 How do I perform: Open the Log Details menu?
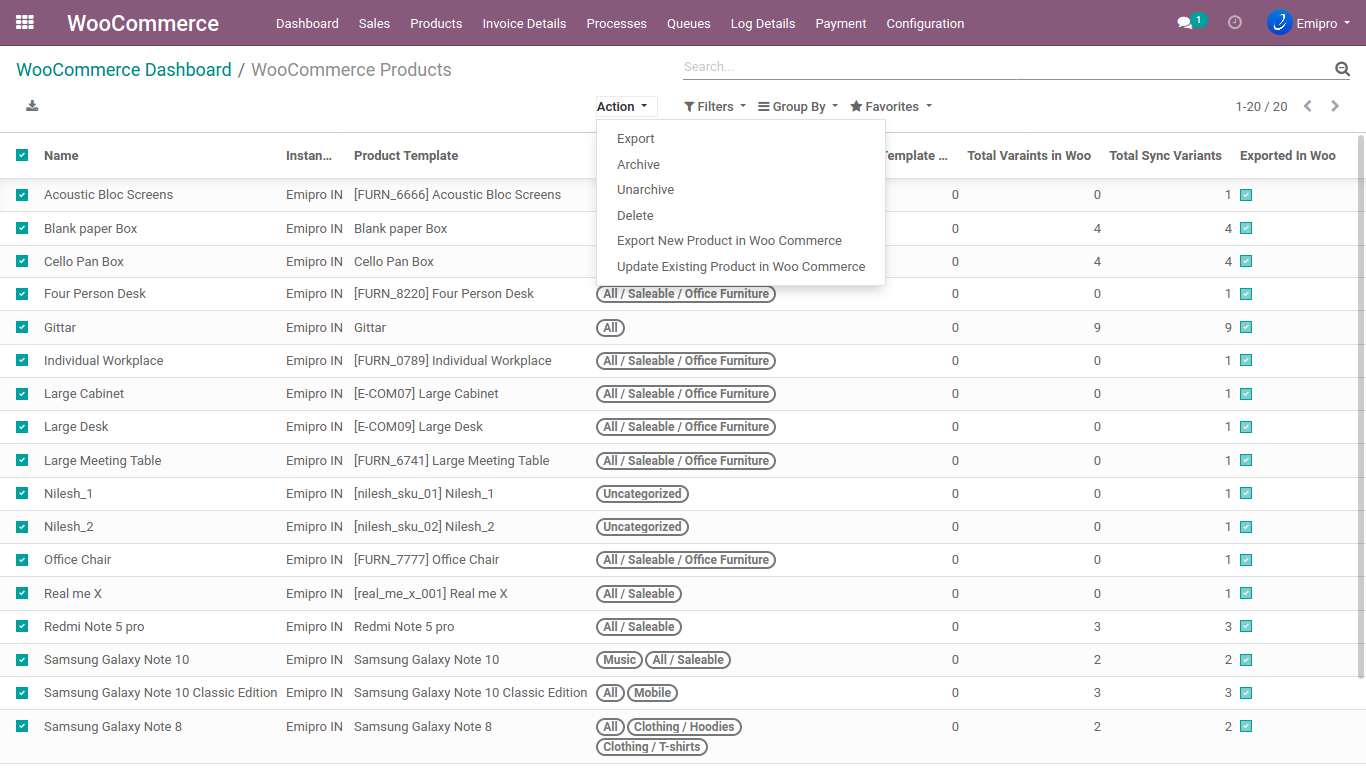(x=763, y=23)
